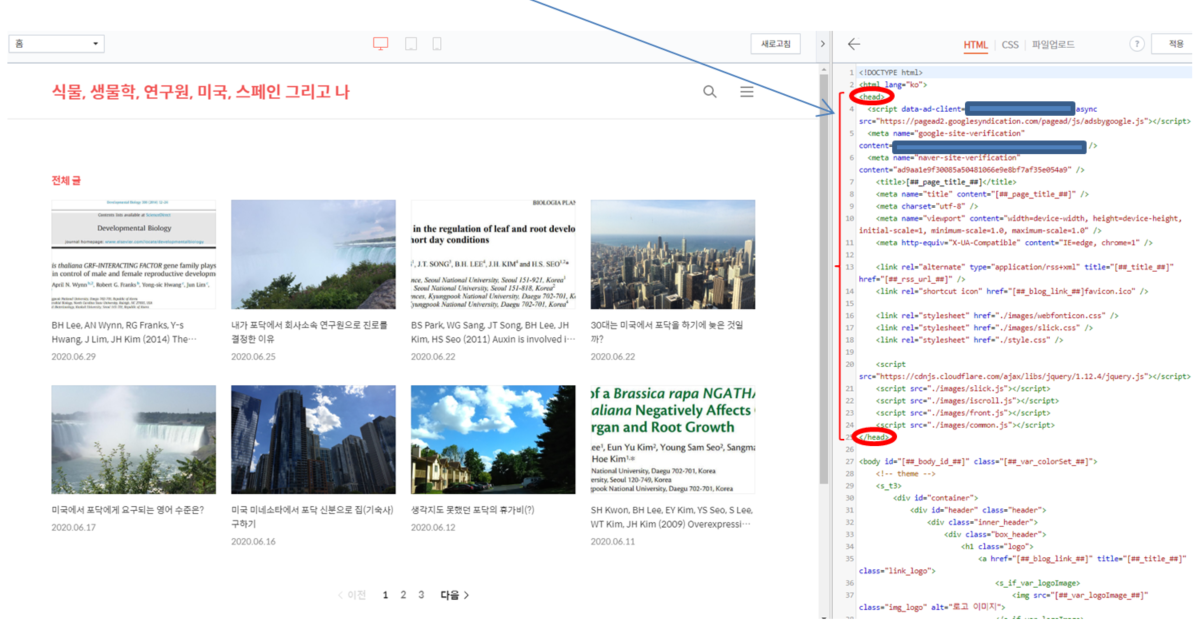Open Developmental Biology paper thumbnail
The image size is (1194, 623).
coord(133,254)
